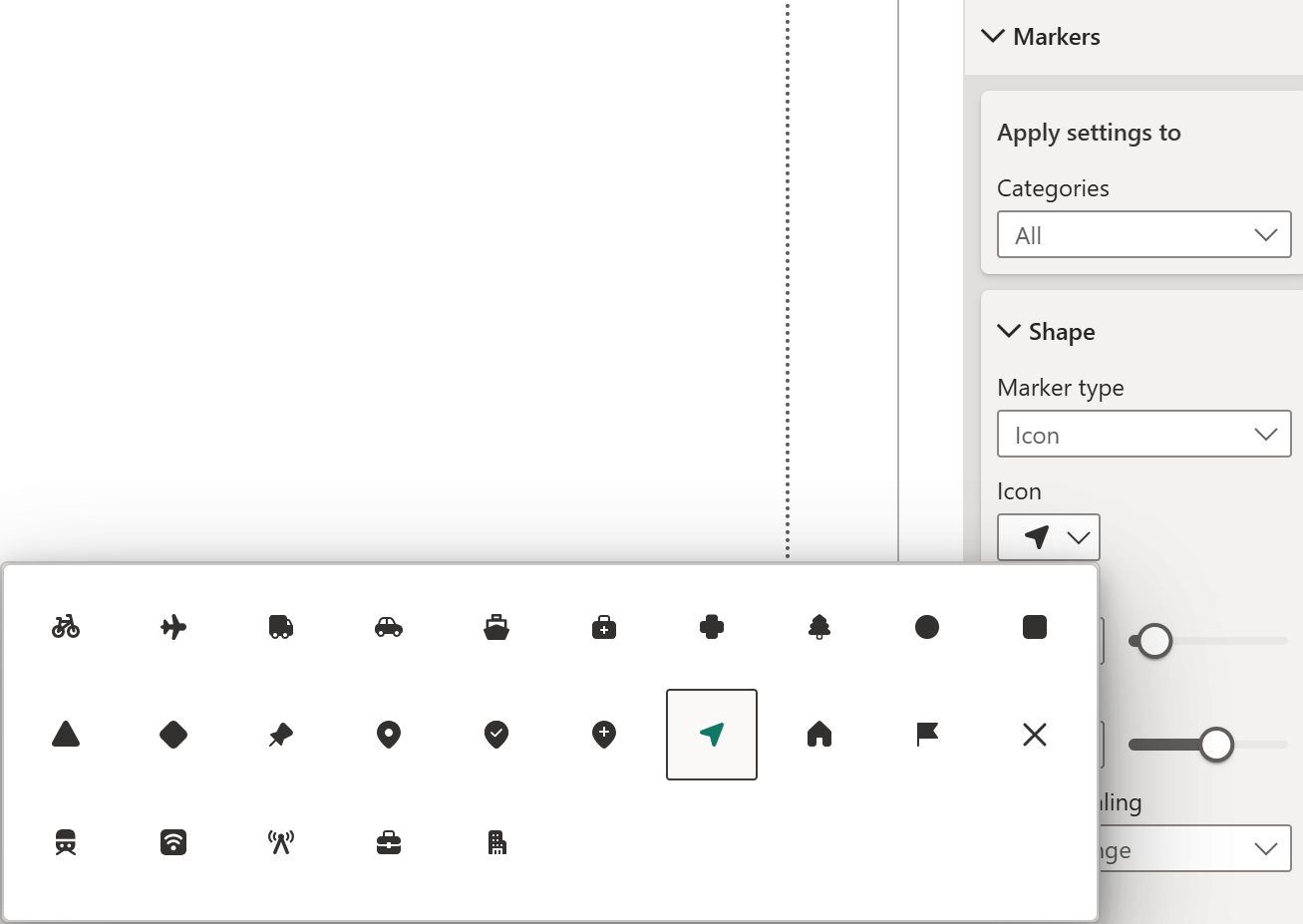
Task: Select the car marker icon
Action: [x=389, y=627]
